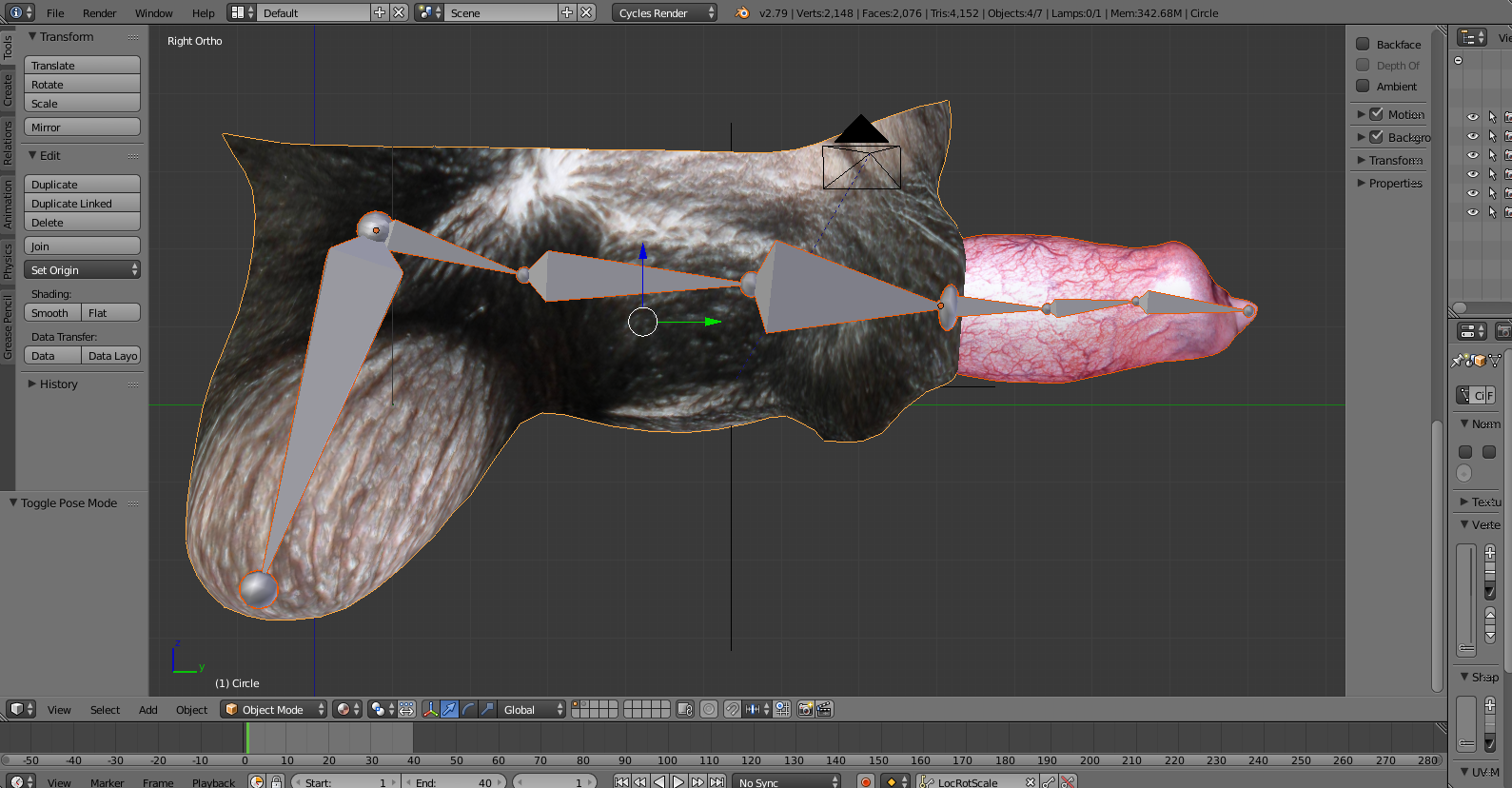Image resolution: width=1512 pixels, height=788 pixels.
Task: Select the rotate manipulator arc icon
Action: click(468, 709)
